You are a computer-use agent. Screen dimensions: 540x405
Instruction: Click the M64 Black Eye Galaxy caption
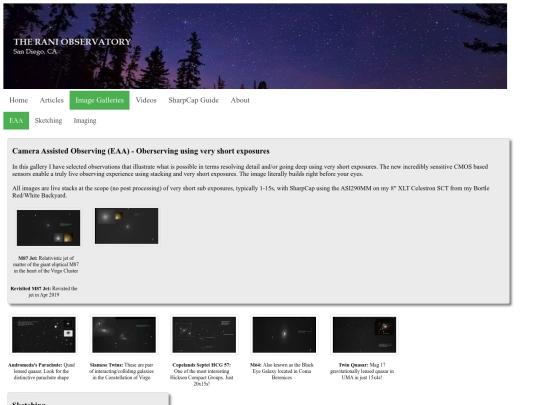tap(282, 371)
